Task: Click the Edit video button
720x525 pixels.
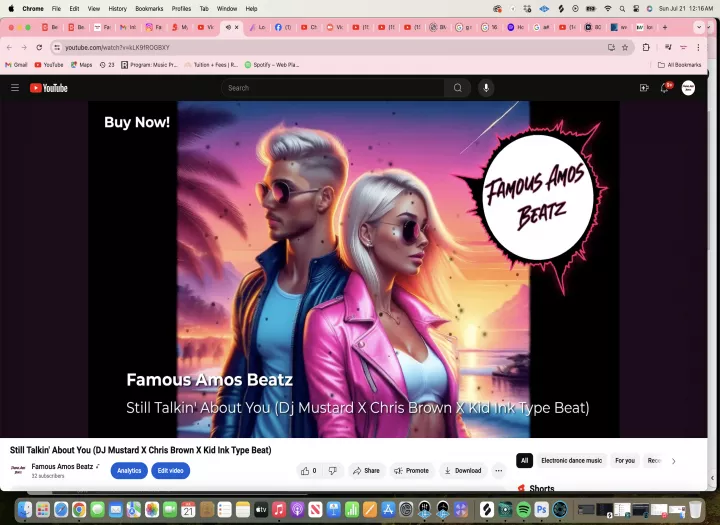Action: click(x=170, y=470)
